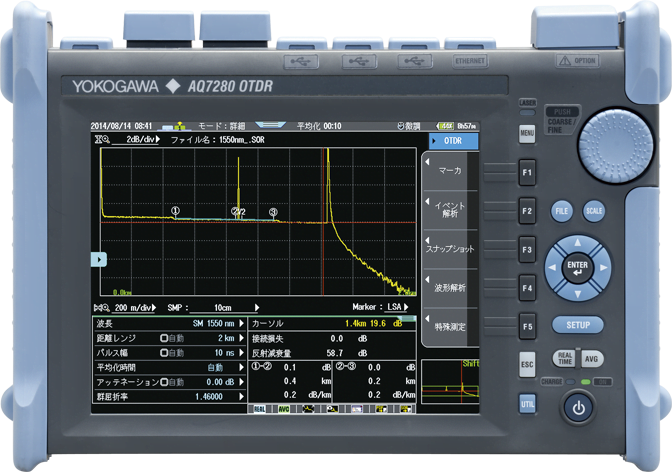Tap the ESC key

point(527,364)
